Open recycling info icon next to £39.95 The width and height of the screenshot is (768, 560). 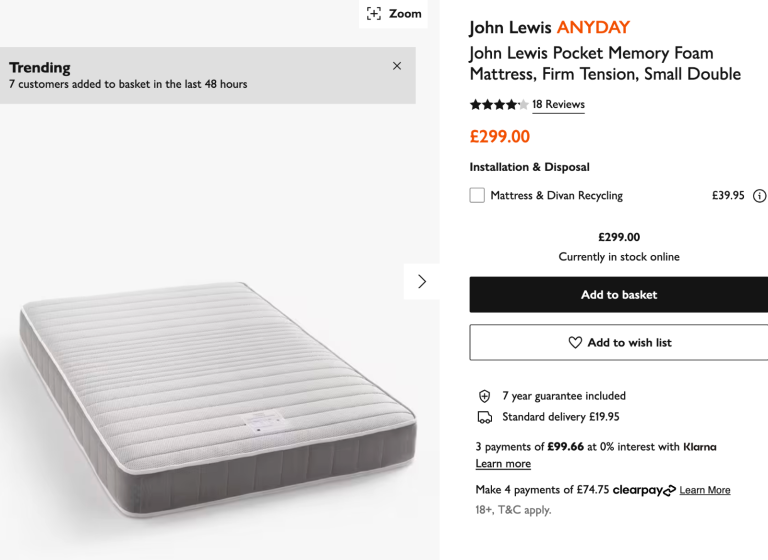(759, 196)
